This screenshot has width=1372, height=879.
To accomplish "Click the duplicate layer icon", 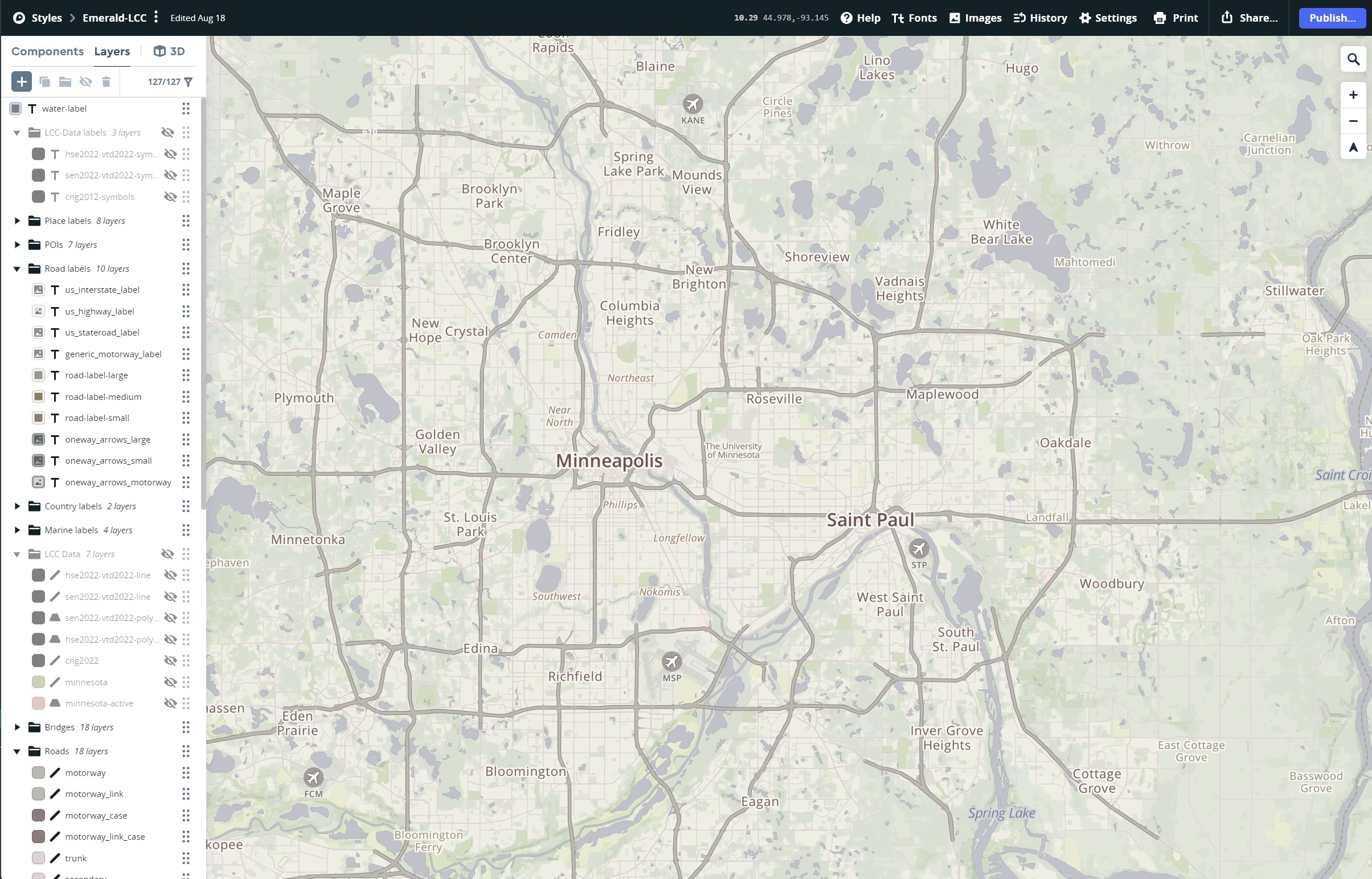I will pyautogui.click(x=44, y=81).
